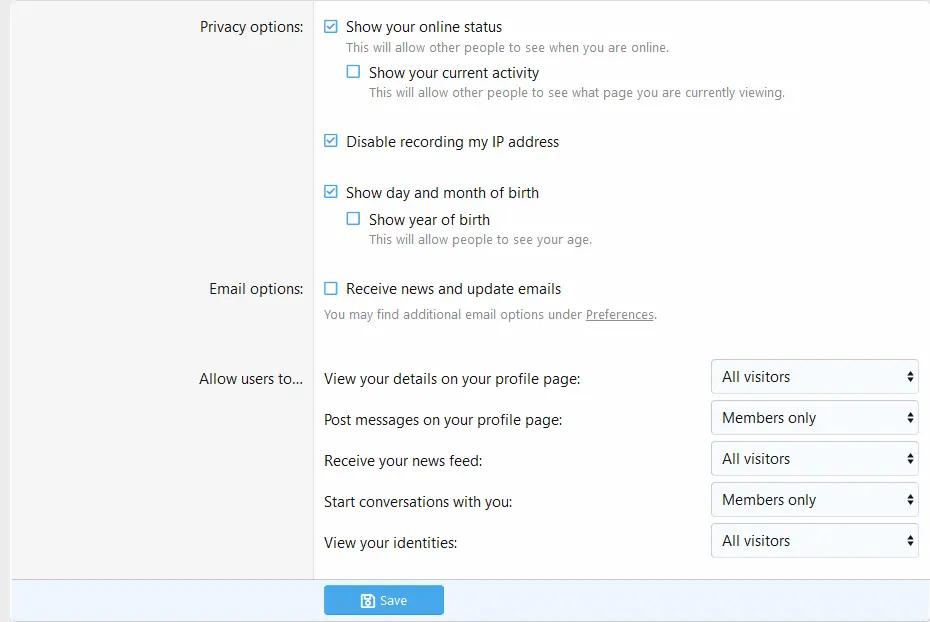930x622 pixels.
Task: Uncheck the Show your online status checkbox
Action: pos(331,27)
